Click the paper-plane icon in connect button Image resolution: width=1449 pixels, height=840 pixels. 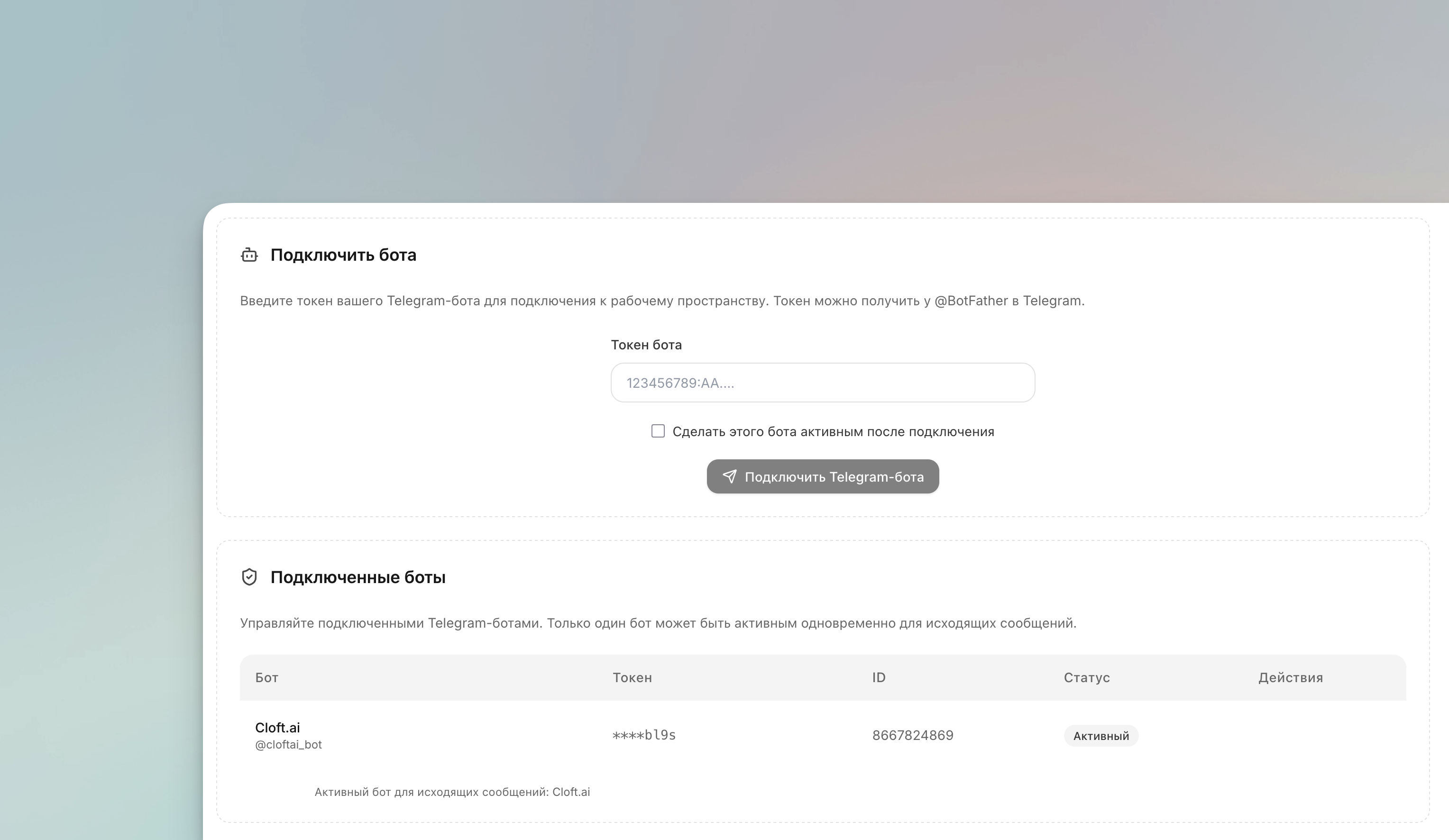coord(729,476)
